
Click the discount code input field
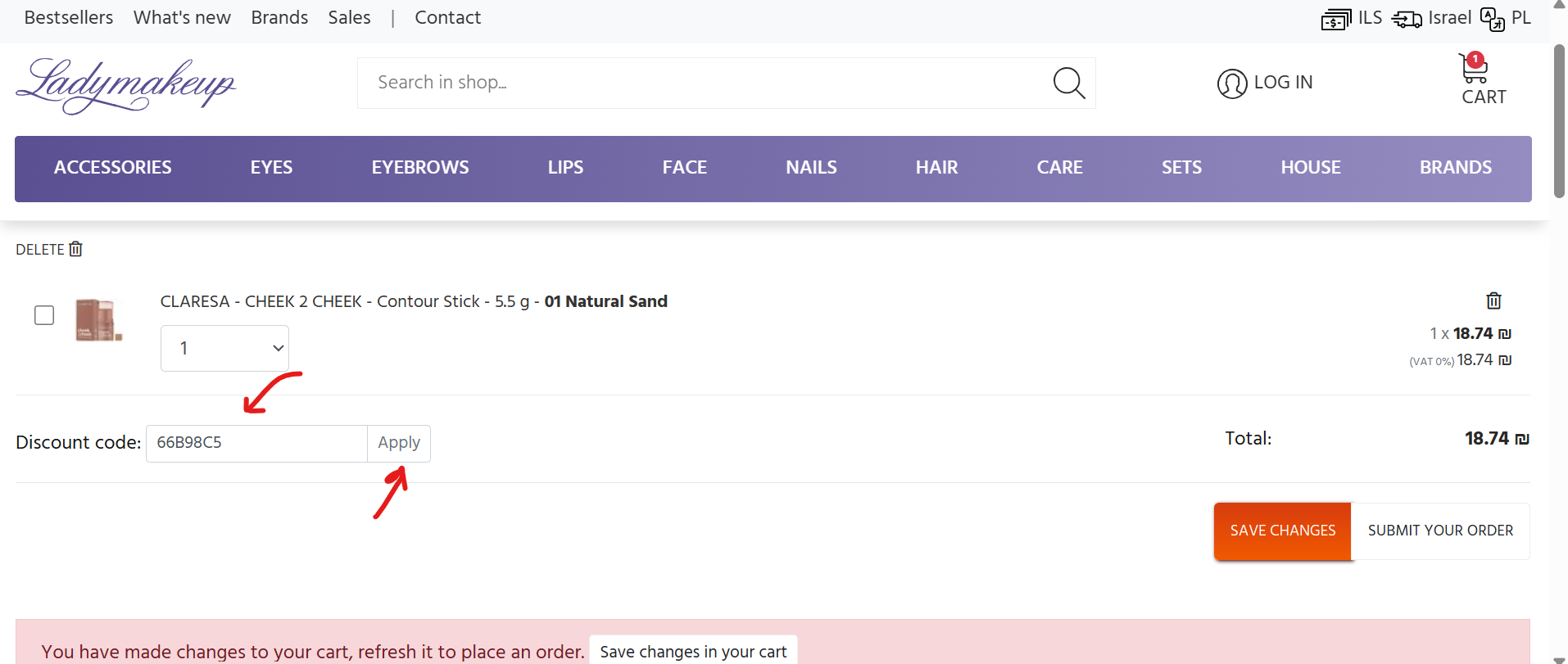[x=256, y=443]
